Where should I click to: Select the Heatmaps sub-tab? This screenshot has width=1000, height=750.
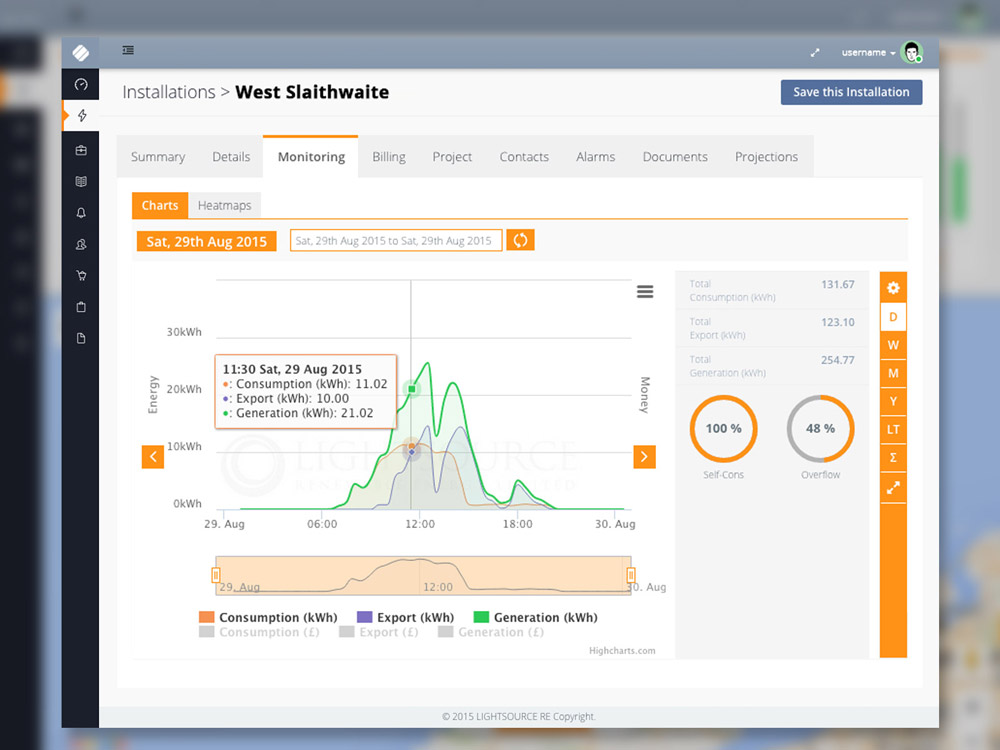(x=224, y=206)
